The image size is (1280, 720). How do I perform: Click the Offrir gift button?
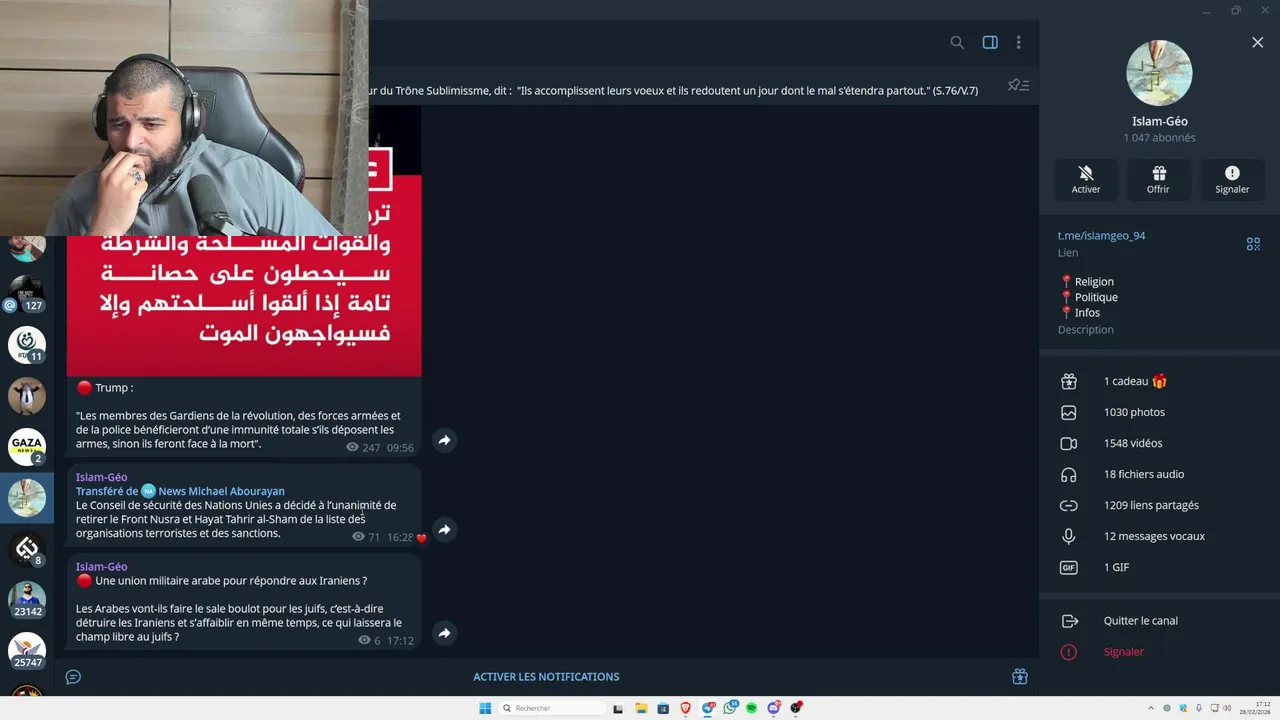(x=1158, y=179)
